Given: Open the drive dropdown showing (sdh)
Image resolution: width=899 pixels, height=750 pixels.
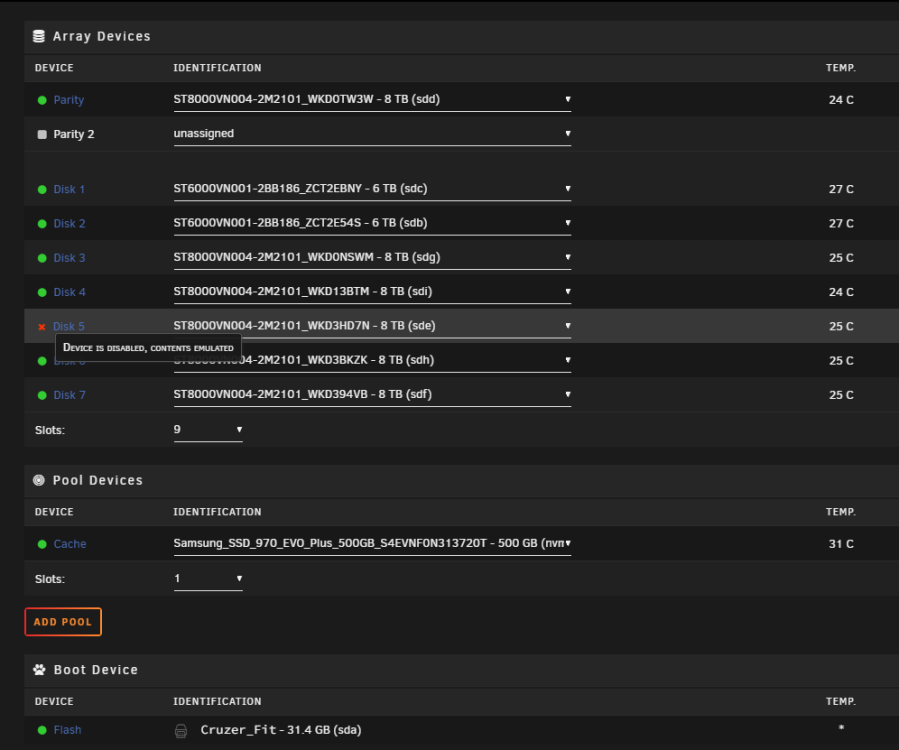Looking at the screenshot, I should [372, 361].
